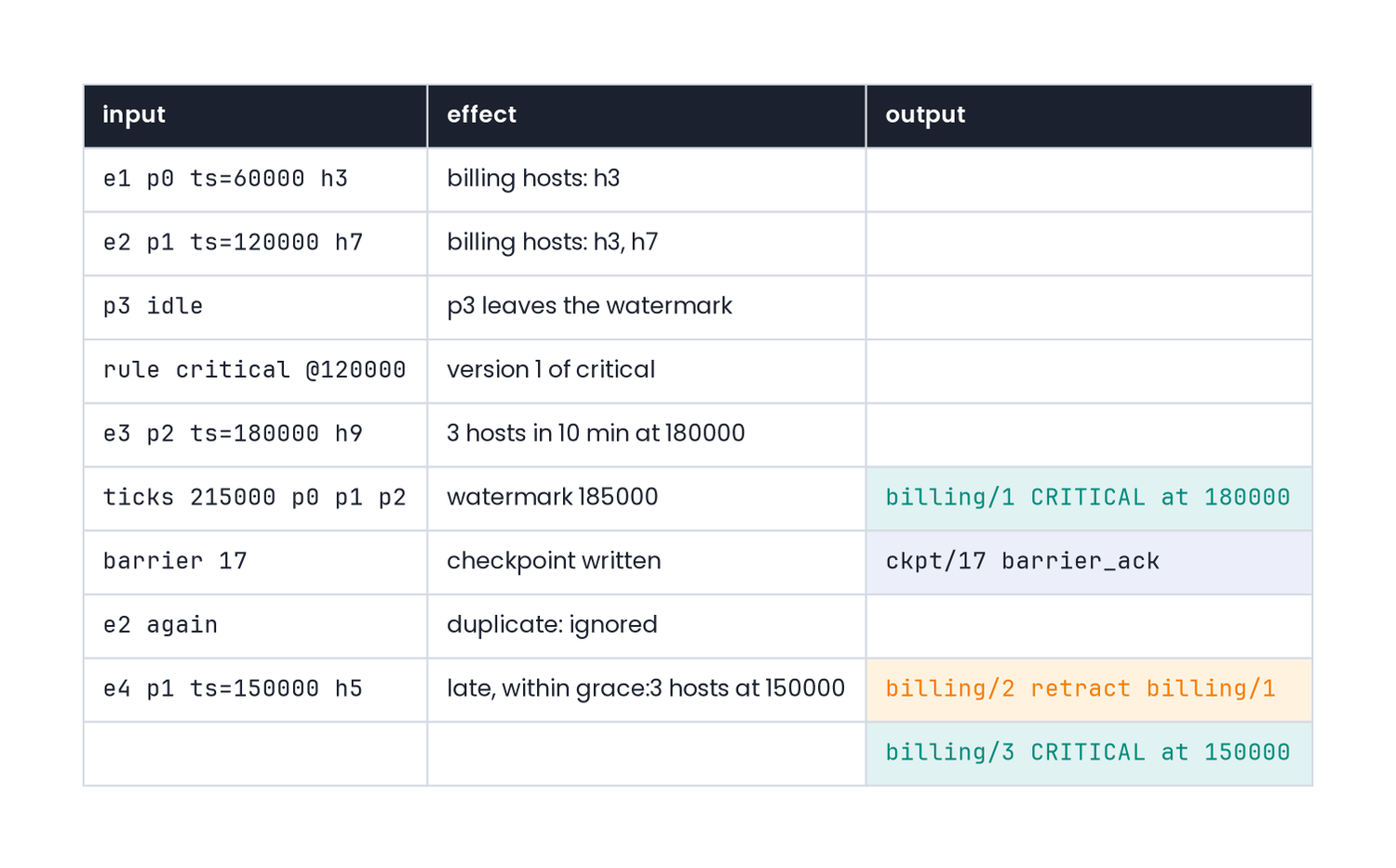Click the 'rule critical @120000' cell
The image size is (1396, 868).
pos(255,371)
